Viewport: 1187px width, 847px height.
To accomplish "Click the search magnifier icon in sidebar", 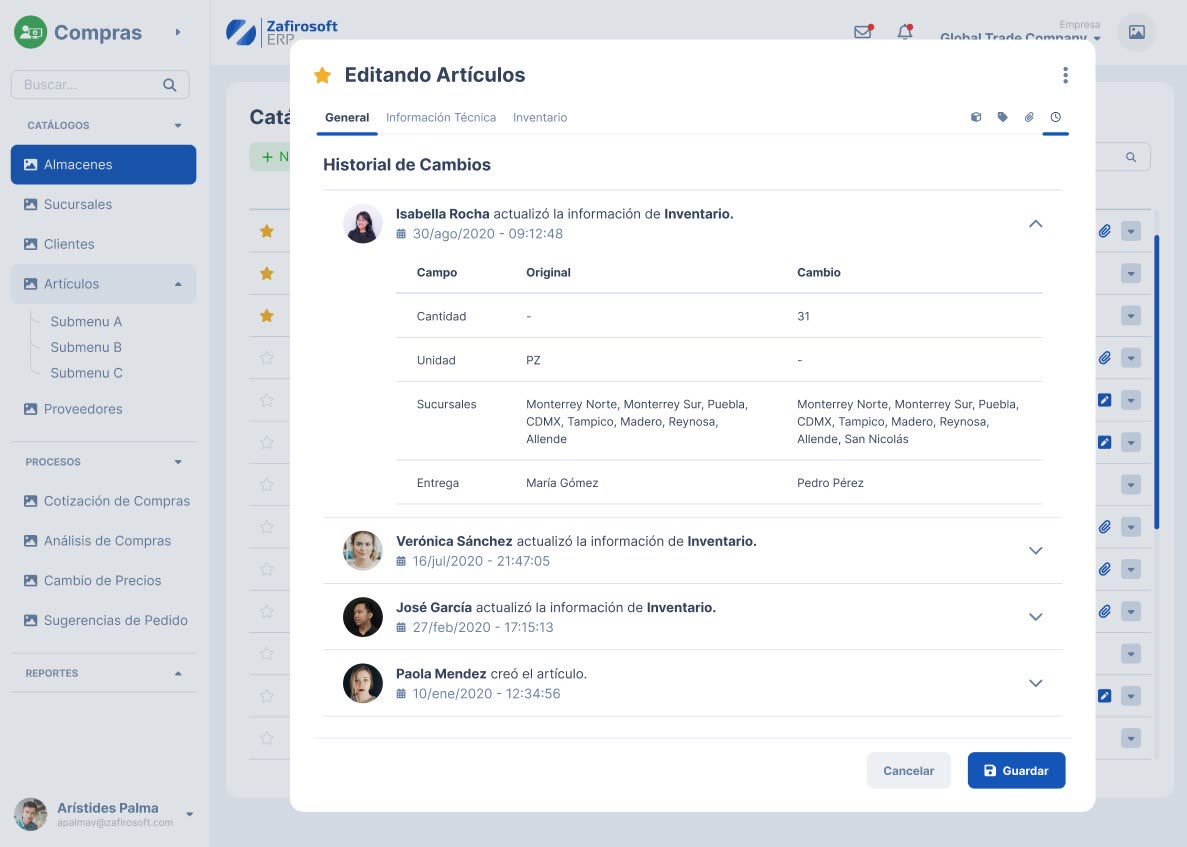I will pyautogui.click(x=170, y=85).
